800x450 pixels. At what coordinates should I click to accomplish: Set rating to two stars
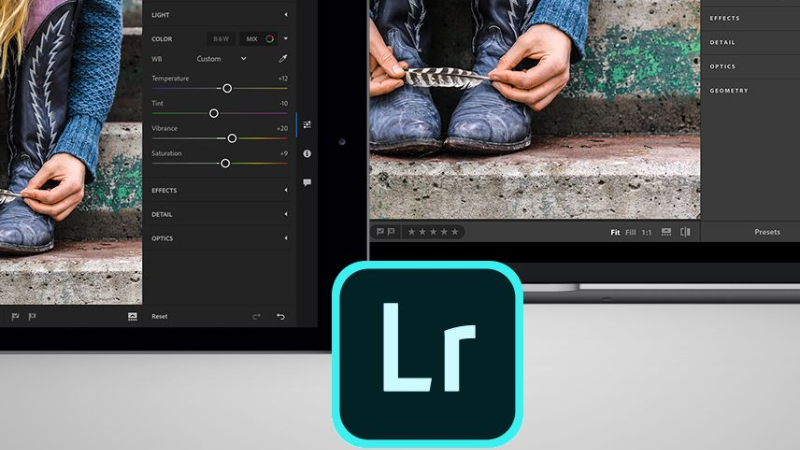(422, 232)
